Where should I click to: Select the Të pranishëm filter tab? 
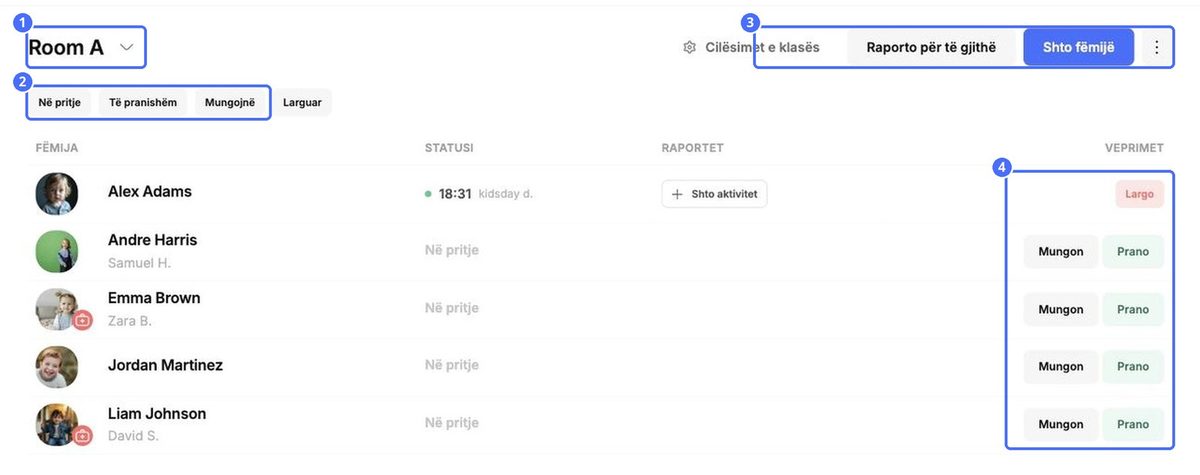(x=143, y=102)
